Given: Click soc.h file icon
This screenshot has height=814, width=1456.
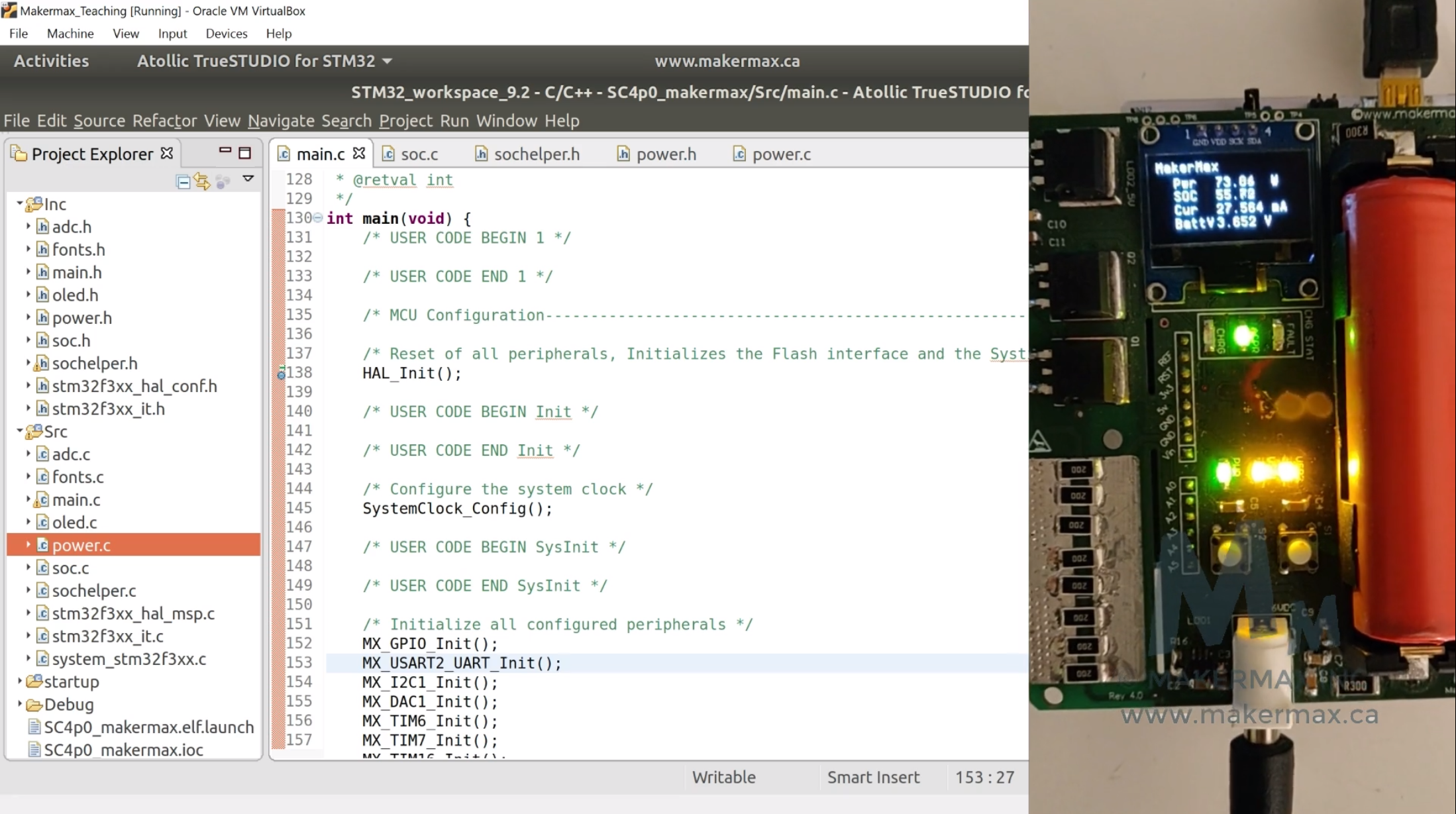Looking at the screenshot, I should click(x=42, y=340).
